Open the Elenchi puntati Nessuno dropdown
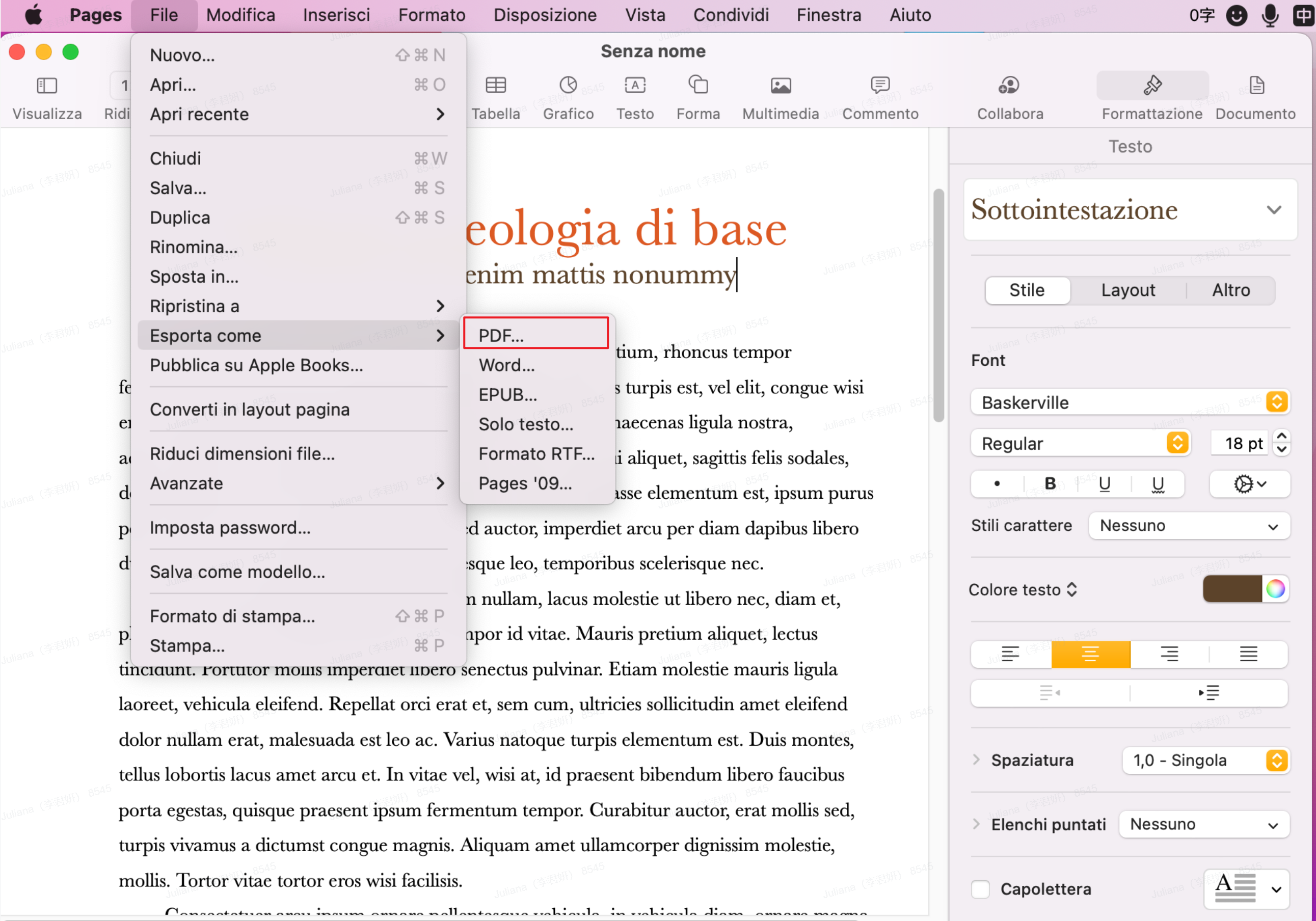 (x=1203, y=824)
